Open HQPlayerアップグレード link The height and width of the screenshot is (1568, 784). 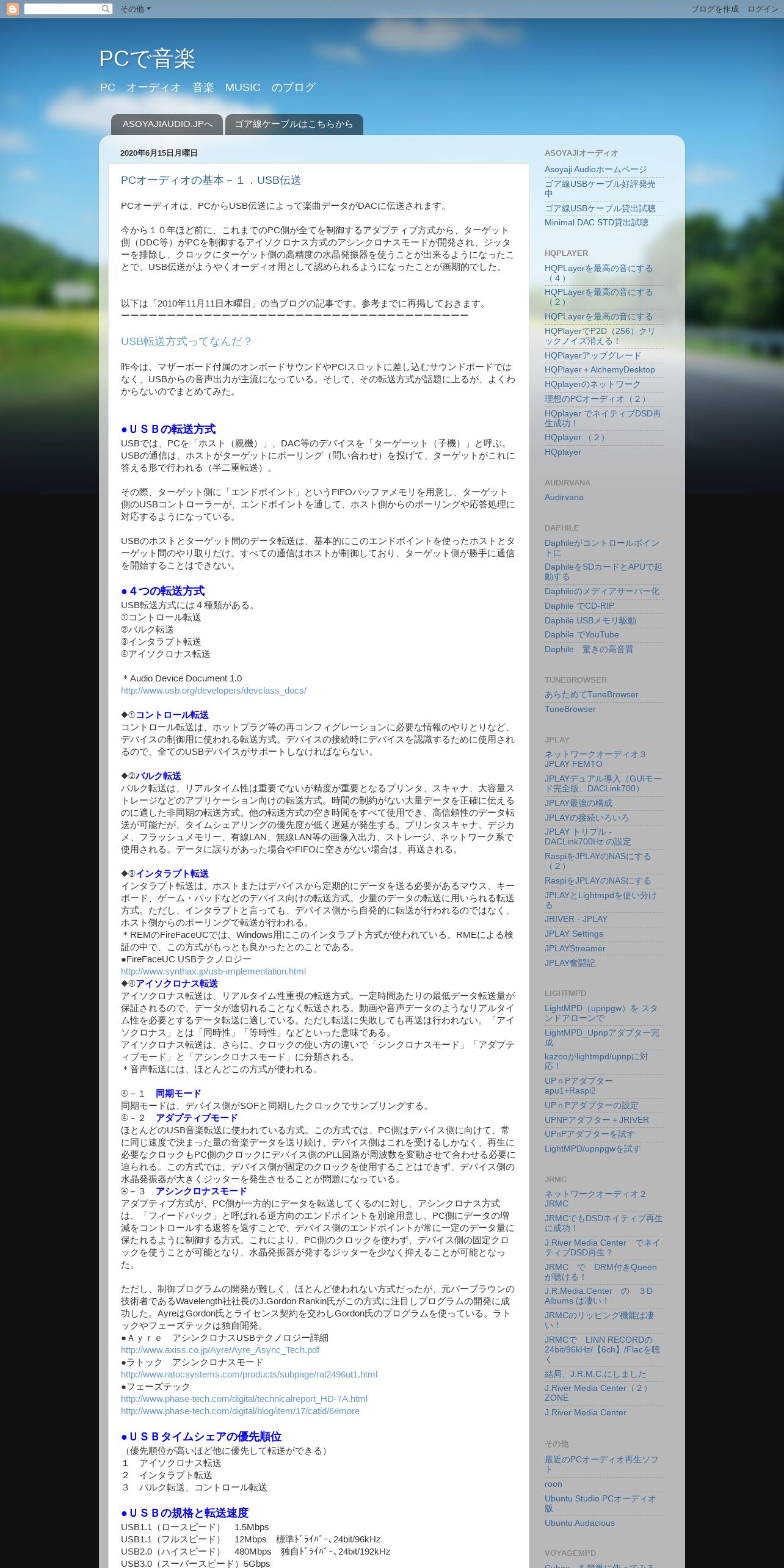(593, 355)
